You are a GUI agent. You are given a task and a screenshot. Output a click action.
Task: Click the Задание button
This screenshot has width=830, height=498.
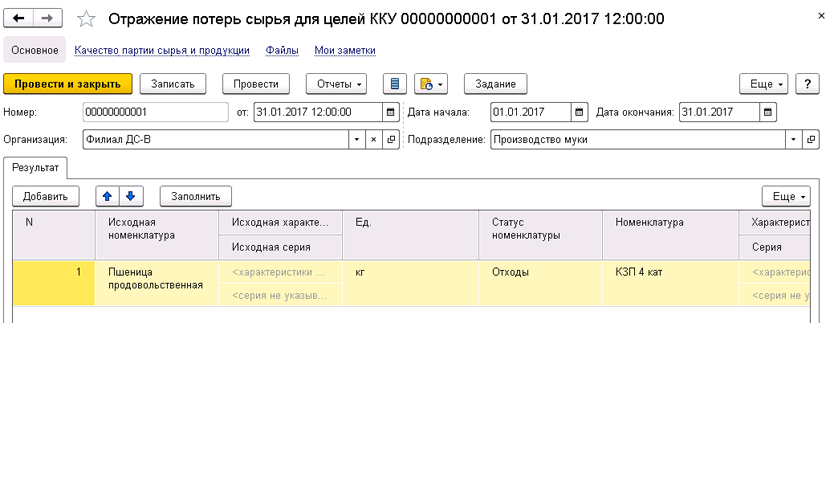495,84
